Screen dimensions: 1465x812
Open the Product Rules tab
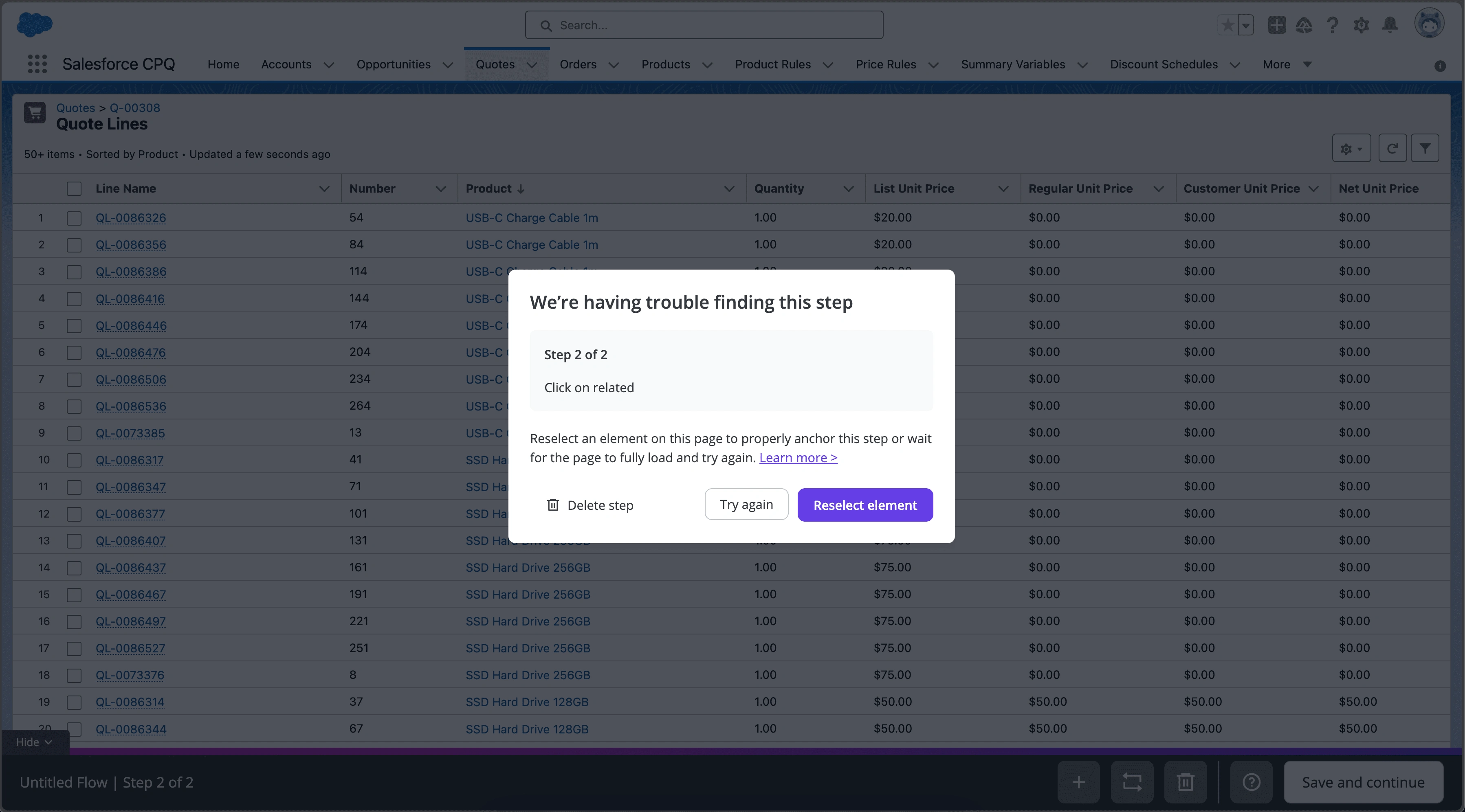point(772,65)
